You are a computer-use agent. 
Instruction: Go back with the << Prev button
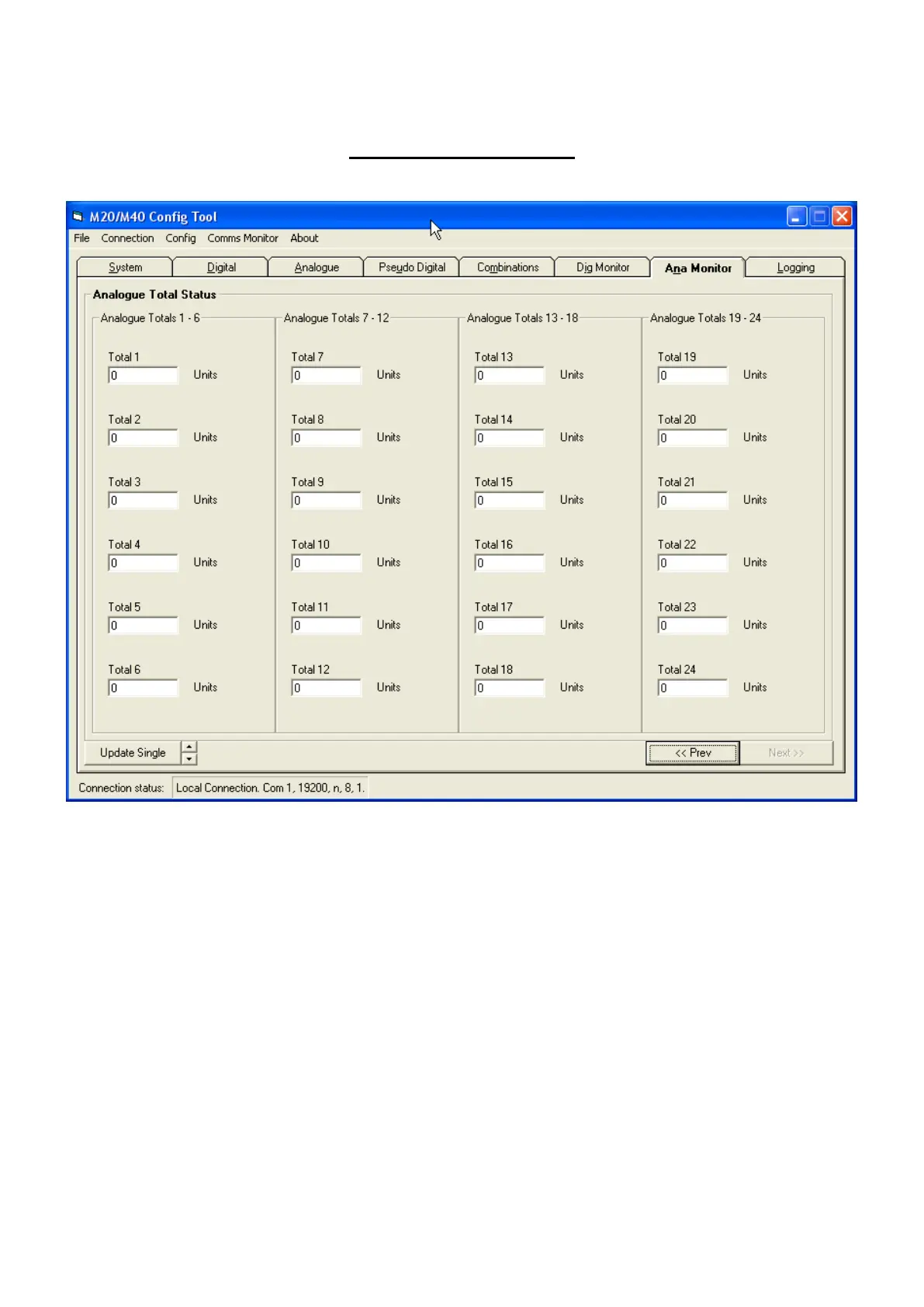click(693, 753)
